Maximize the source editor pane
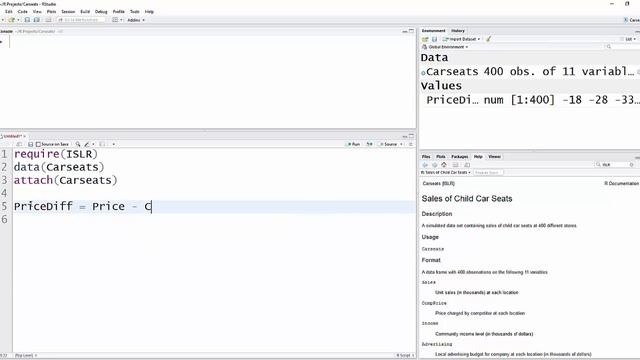 411,136
